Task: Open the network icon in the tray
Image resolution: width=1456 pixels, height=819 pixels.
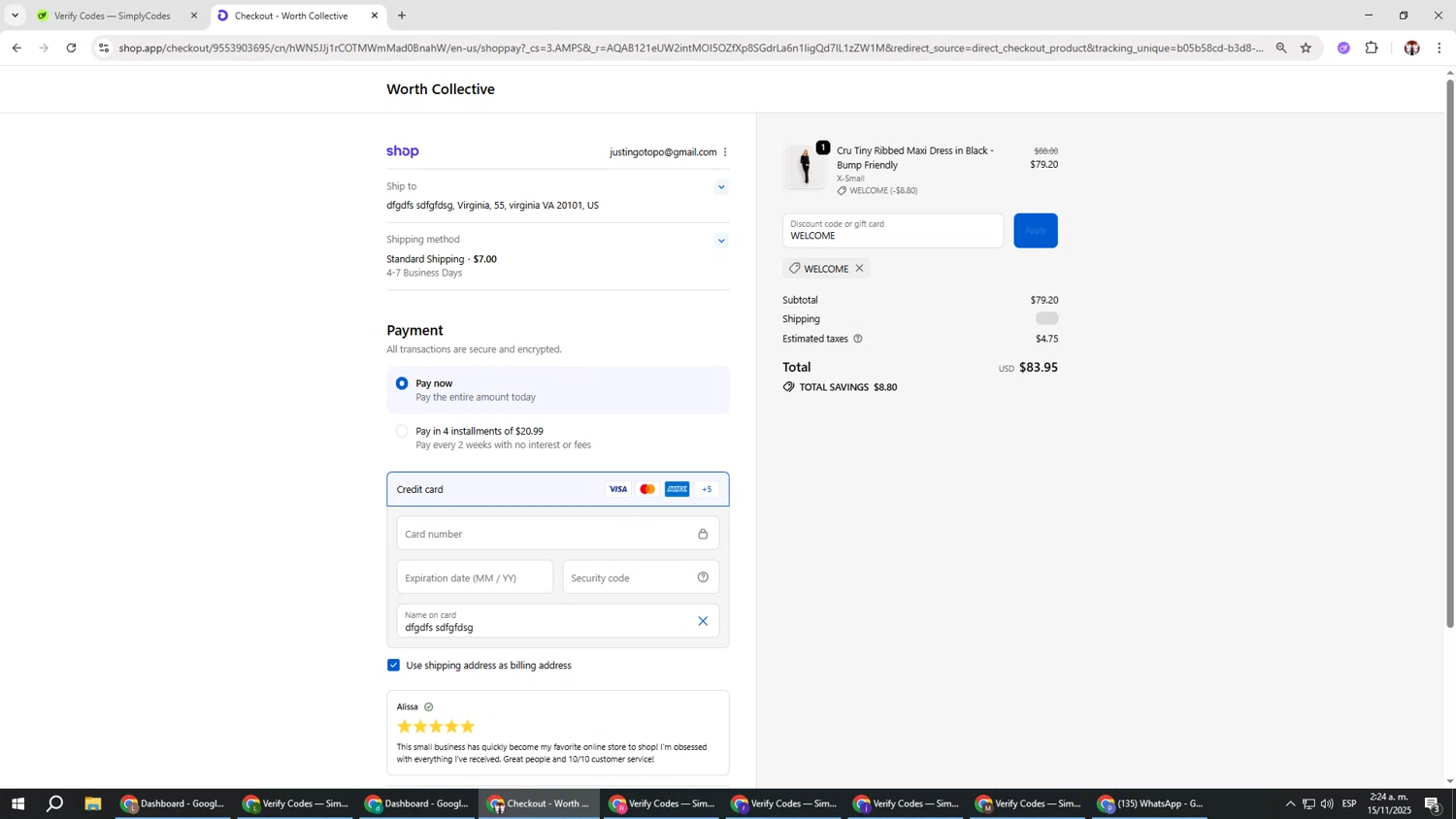Action: click(1308, 804)
